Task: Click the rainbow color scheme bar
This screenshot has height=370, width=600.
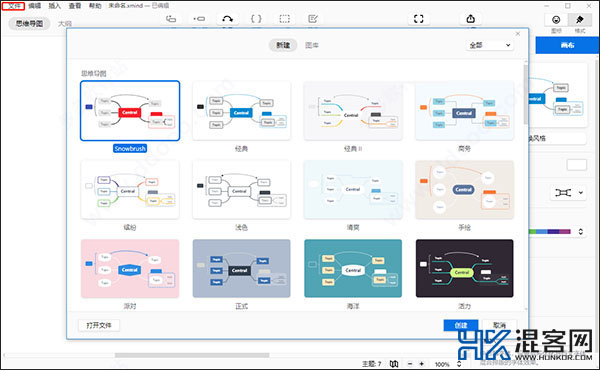Action: (x=551, y=231)
